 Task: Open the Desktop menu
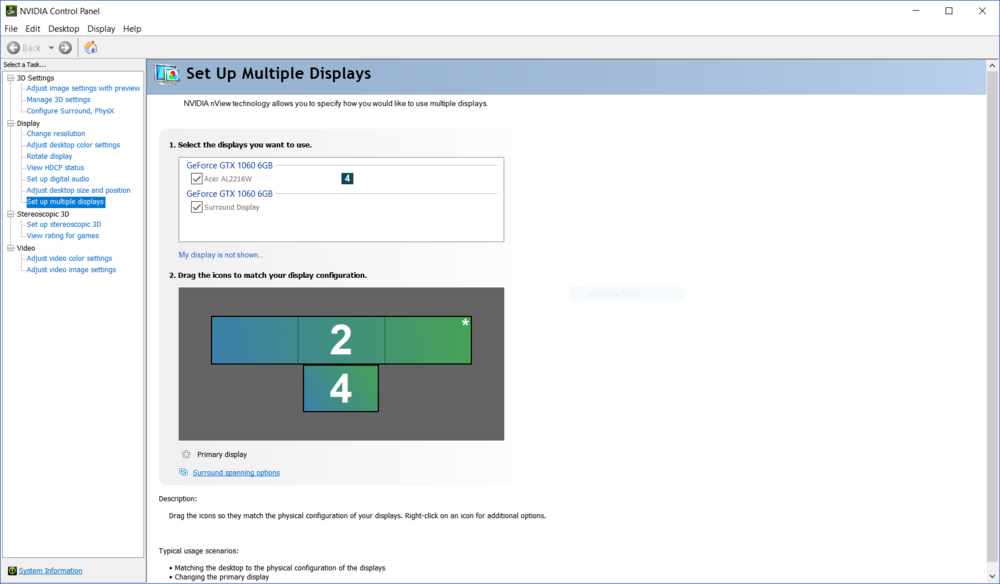click(64, 29)
